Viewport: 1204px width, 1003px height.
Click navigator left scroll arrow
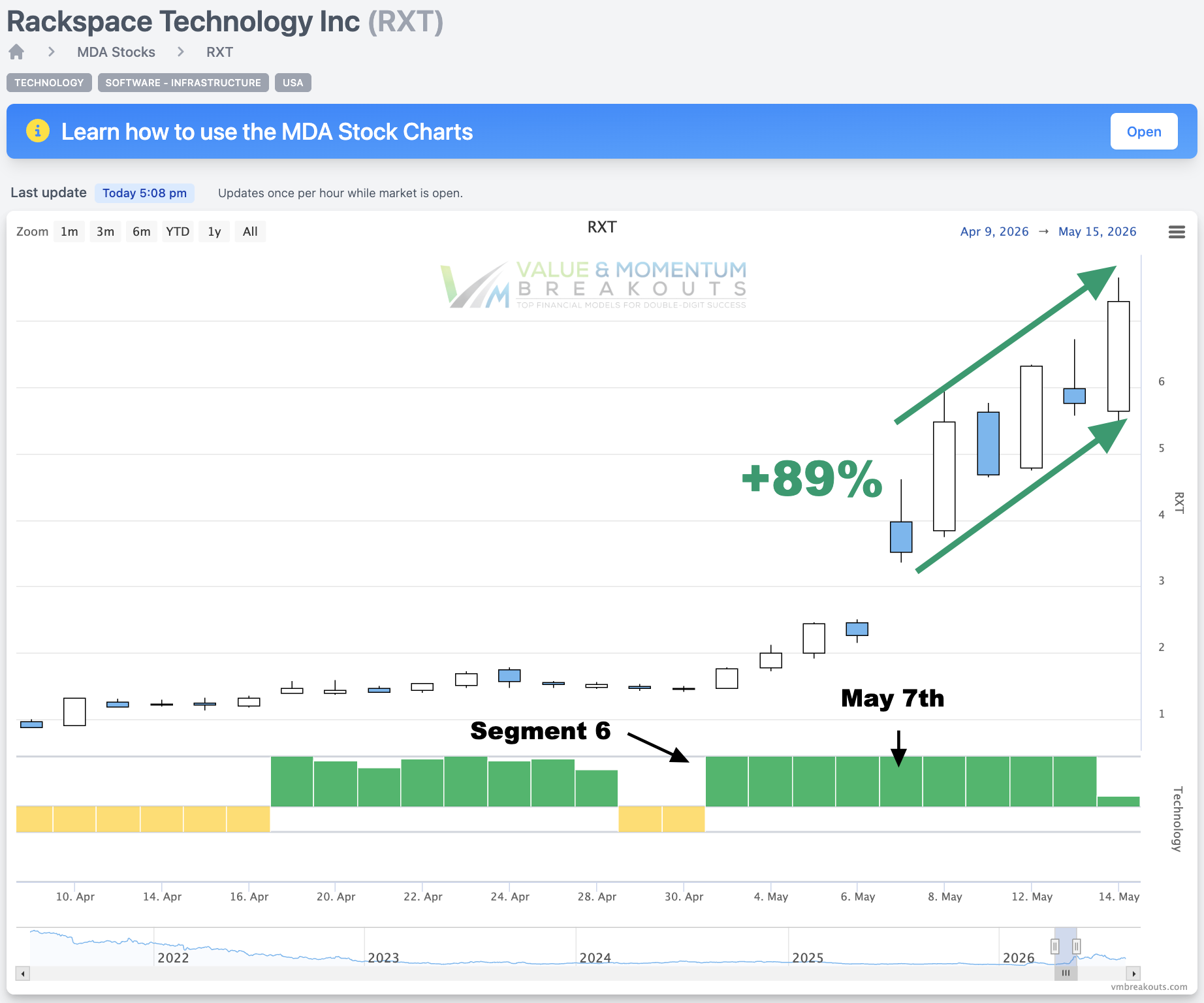23,974
